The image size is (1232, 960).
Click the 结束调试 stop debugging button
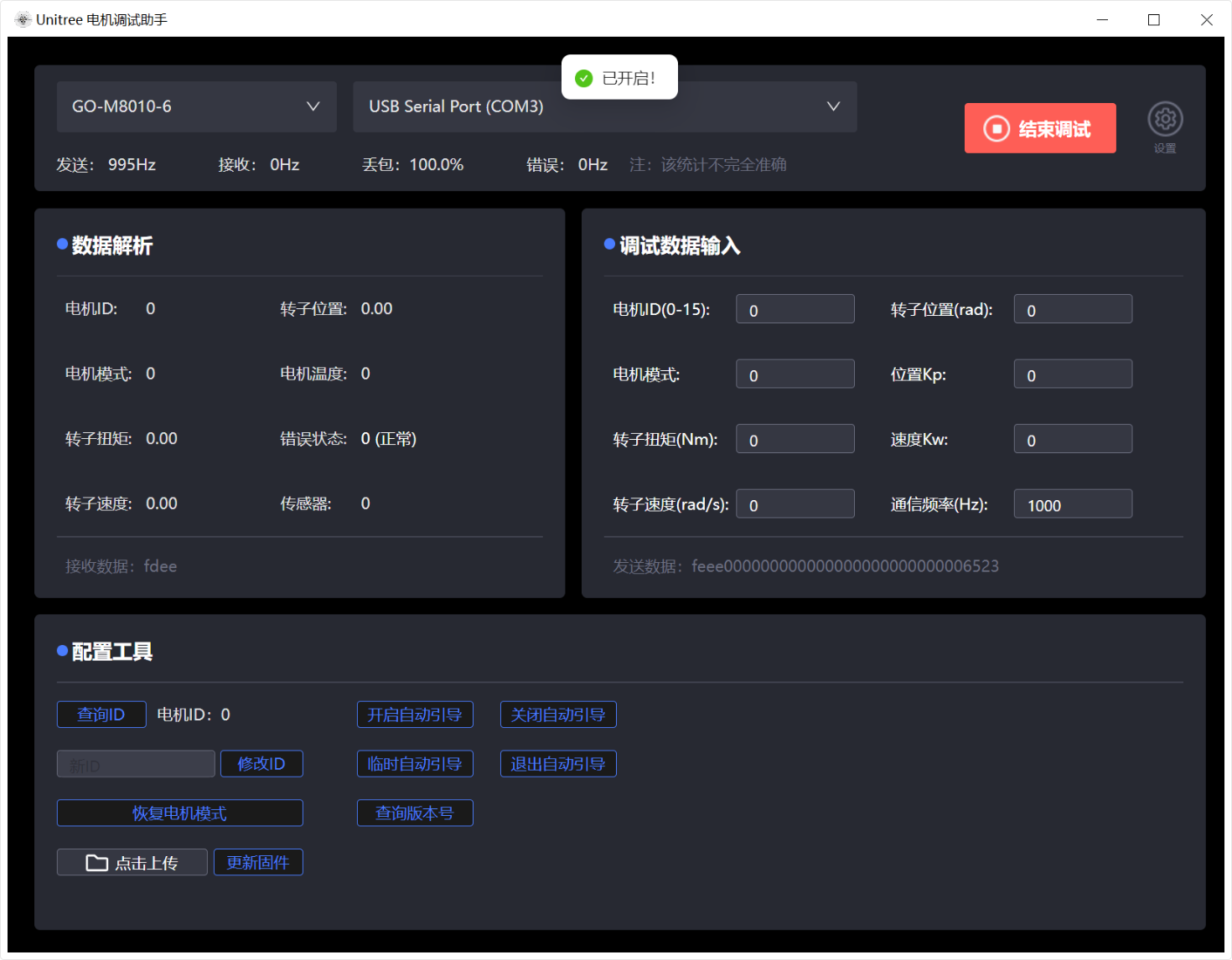coord(1039,128)
